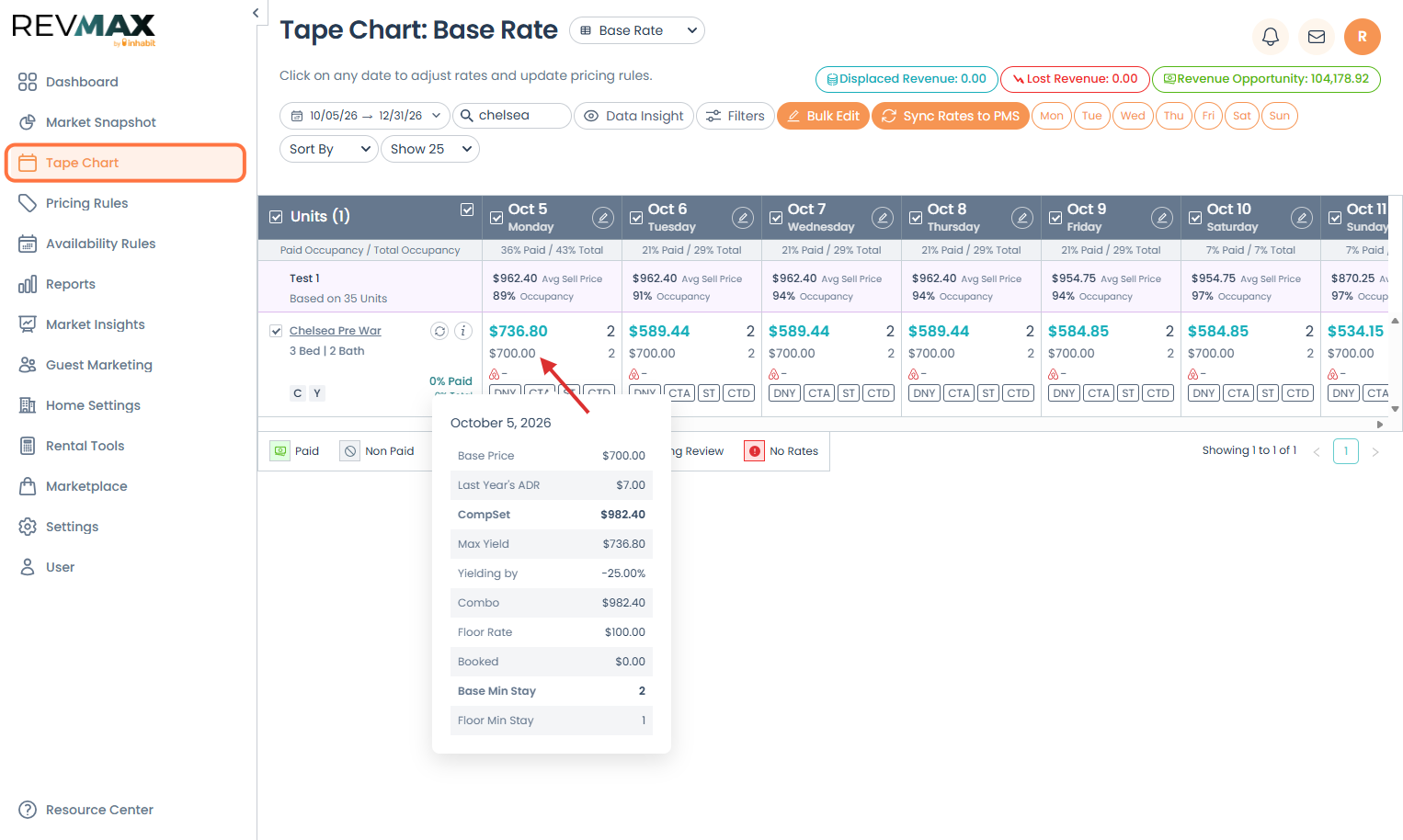Click the edit pencil for Oct 5

pyautogui.click(x=603, y=218)
